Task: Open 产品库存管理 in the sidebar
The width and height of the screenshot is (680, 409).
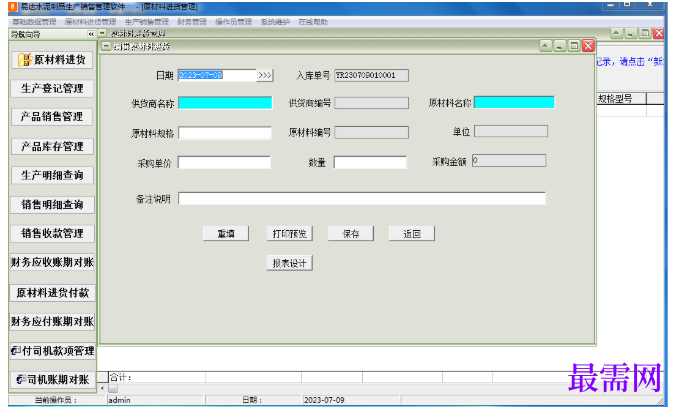Action: (x=52, y=146)
